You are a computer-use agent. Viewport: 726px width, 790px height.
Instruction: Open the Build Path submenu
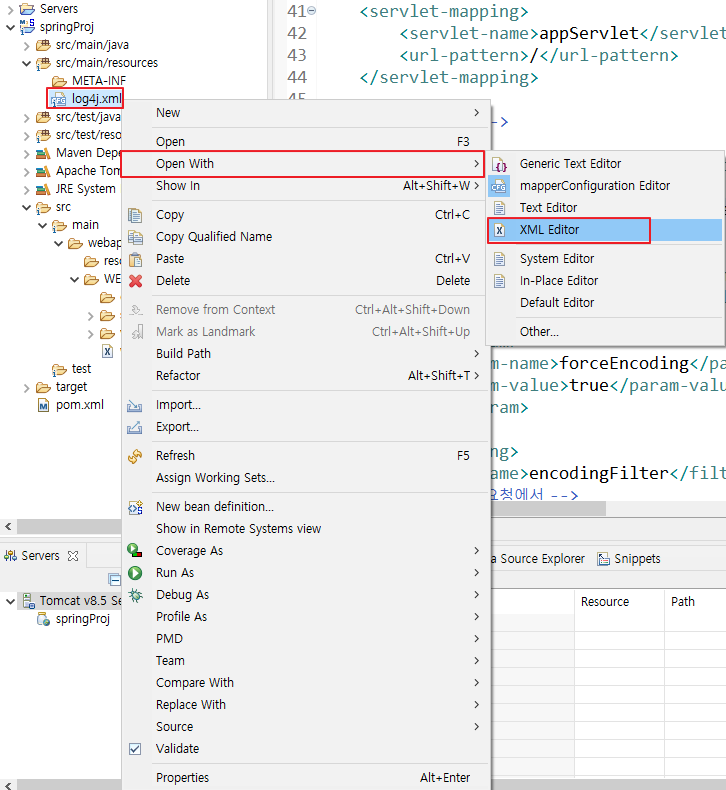point(305,354)
